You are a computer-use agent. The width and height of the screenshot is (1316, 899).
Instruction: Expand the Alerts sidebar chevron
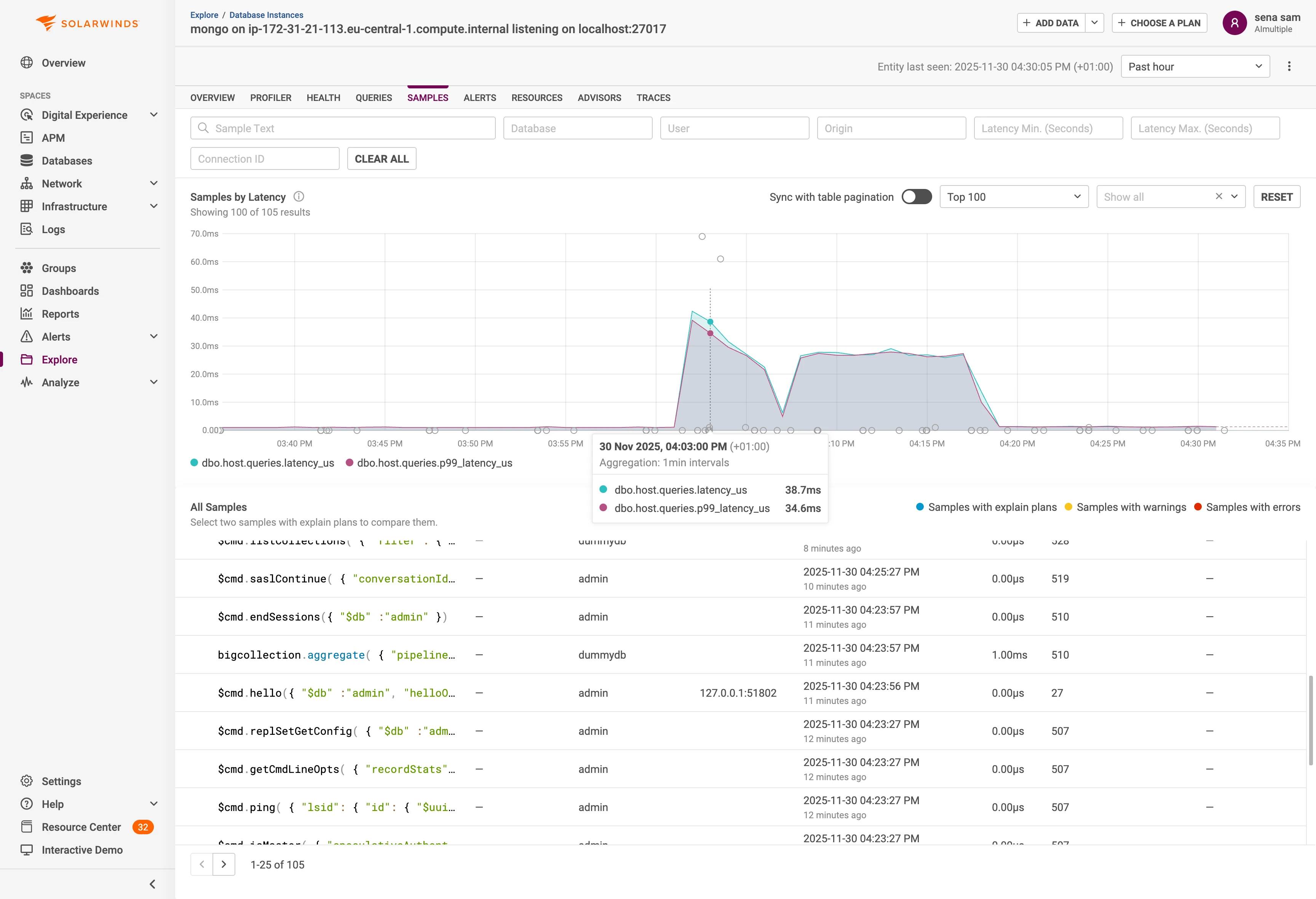click(x=153, y=336)
